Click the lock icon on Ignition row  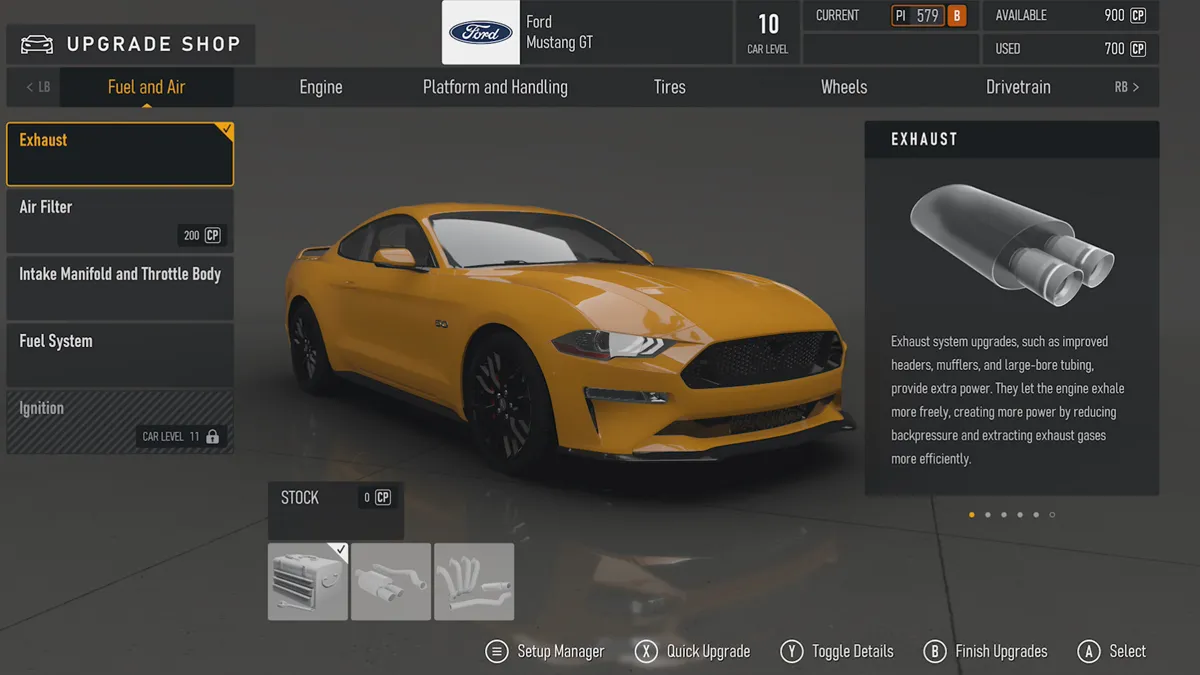point(212,436)
